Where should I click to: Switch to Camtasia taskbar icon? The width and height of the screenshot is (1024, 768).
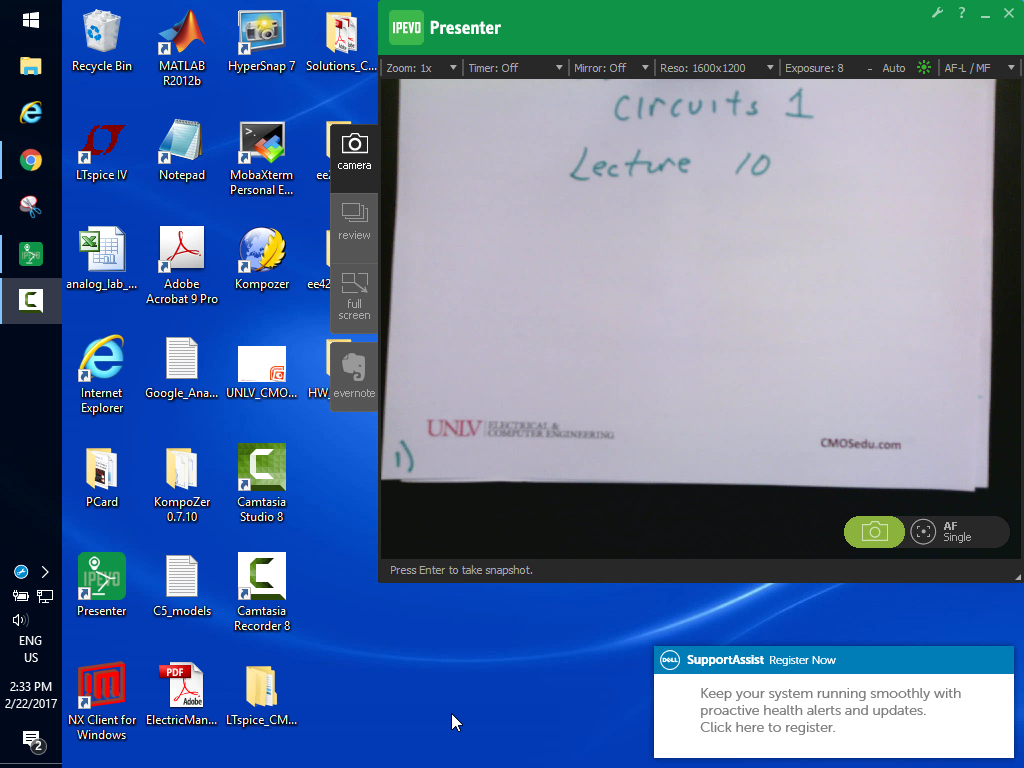[31, 300]
